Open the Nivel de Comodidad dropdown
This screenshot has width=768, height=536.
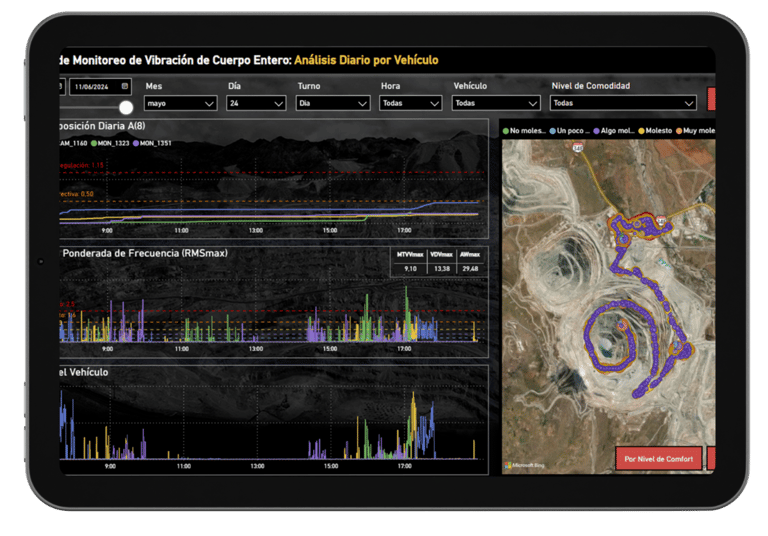point(623,103)
